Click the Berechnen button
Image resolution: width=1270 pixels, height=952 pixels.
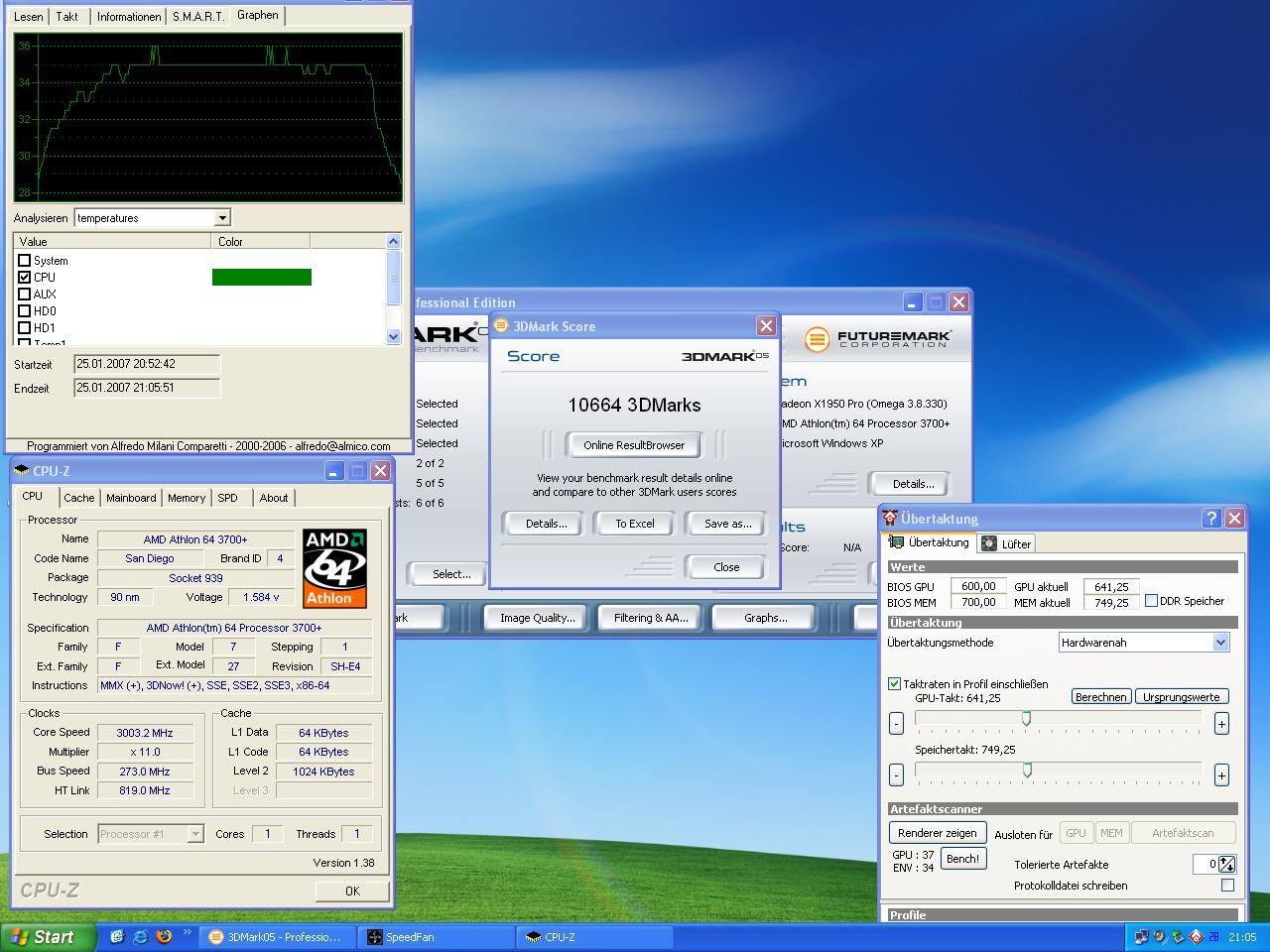tap(1100, 697)
